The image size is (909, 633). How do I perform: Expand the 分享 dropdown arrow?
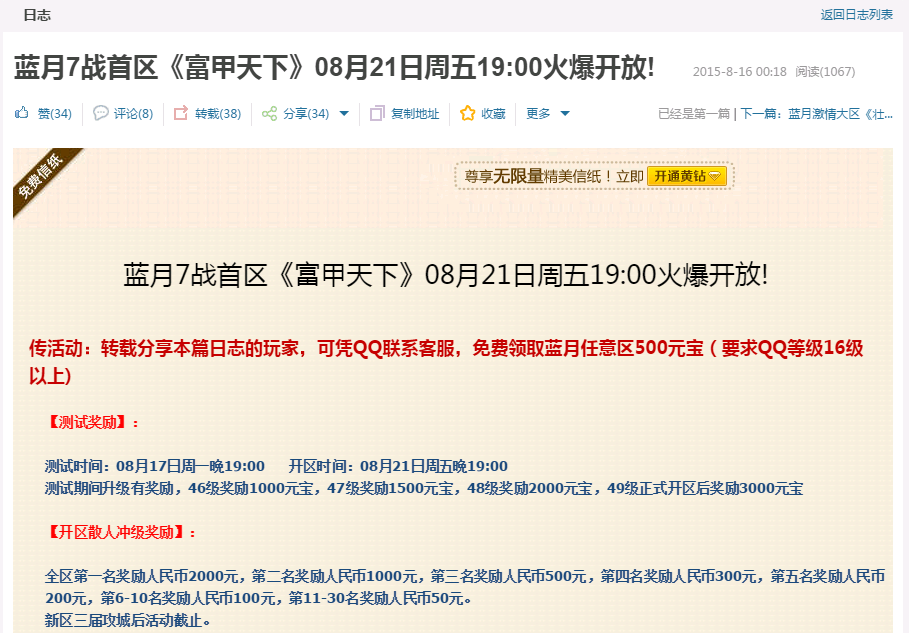tap(344, 114)
